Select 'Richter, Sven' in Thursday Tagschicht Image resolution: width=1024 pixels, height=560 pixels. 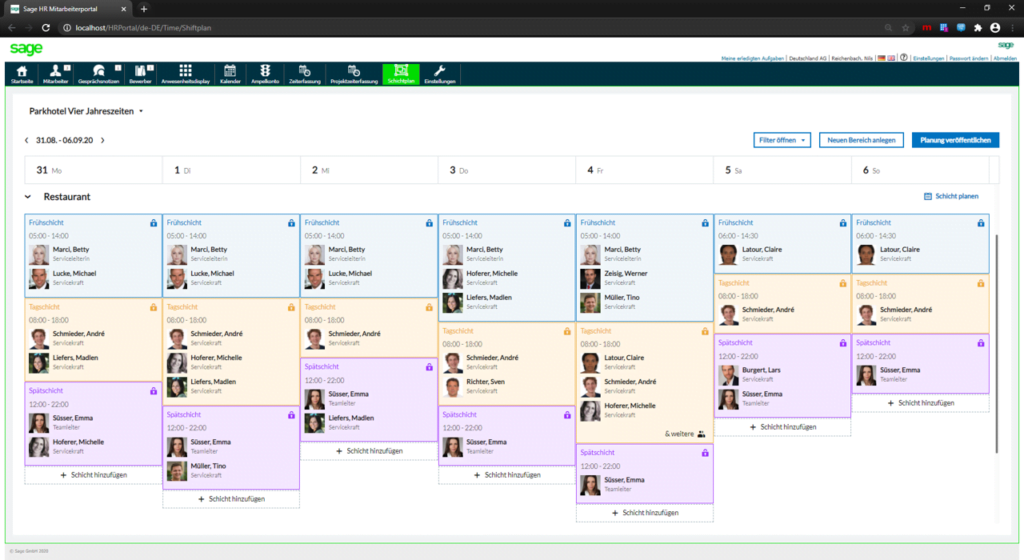click(x=485, y=382)
